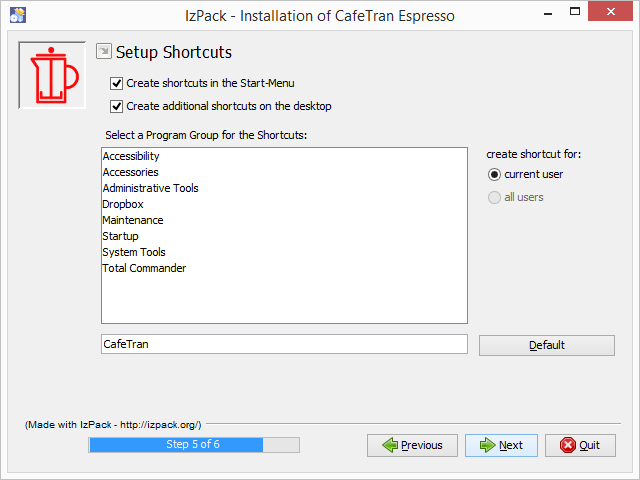Uncheck Create additional shortcuts on the desktop
This screenshot has width=640, height=480.
[x=117, y=106]
